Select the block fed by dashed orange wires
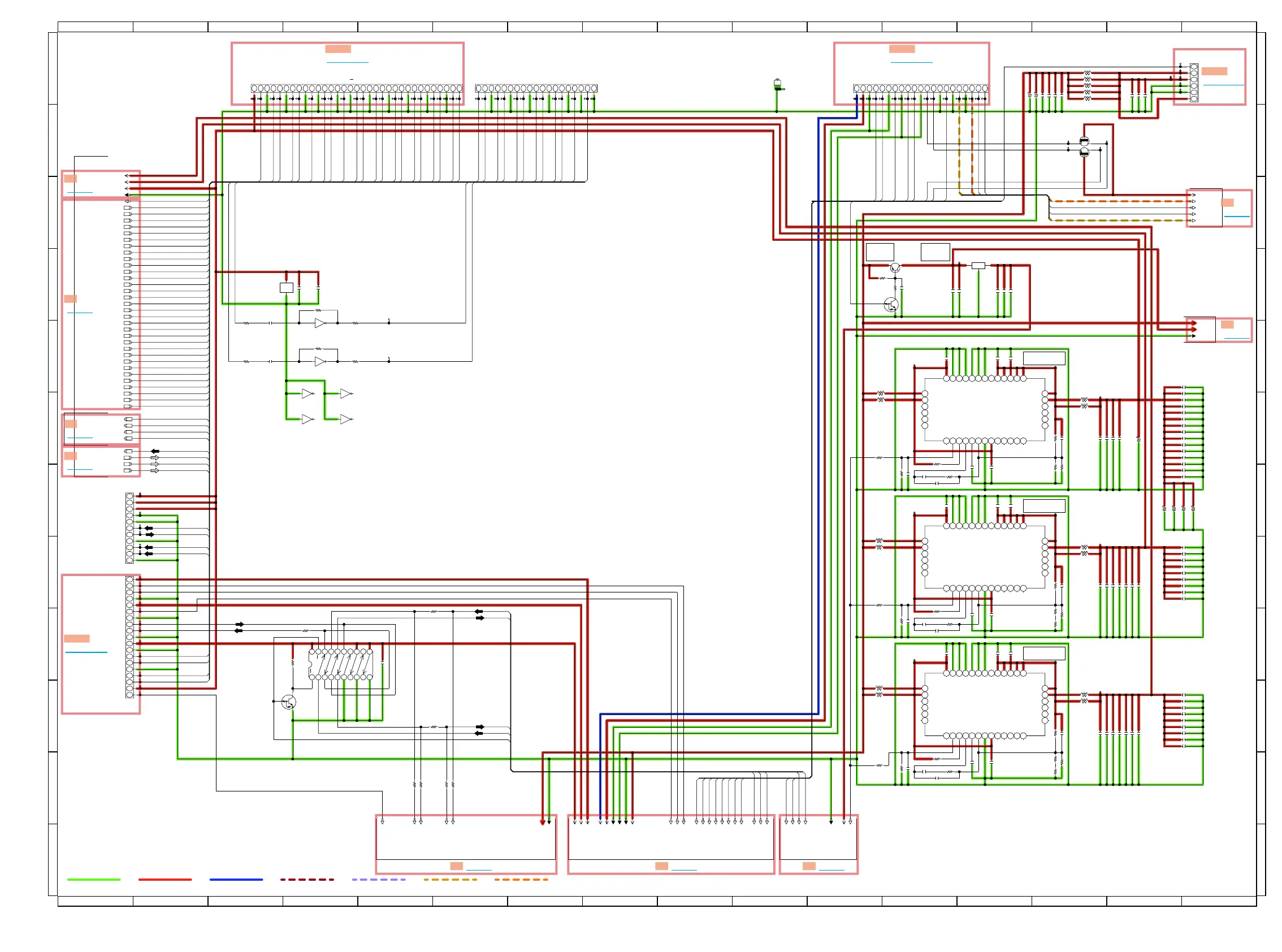The width and height of the screenshot is (1282, 952). tap(1219, 208)
